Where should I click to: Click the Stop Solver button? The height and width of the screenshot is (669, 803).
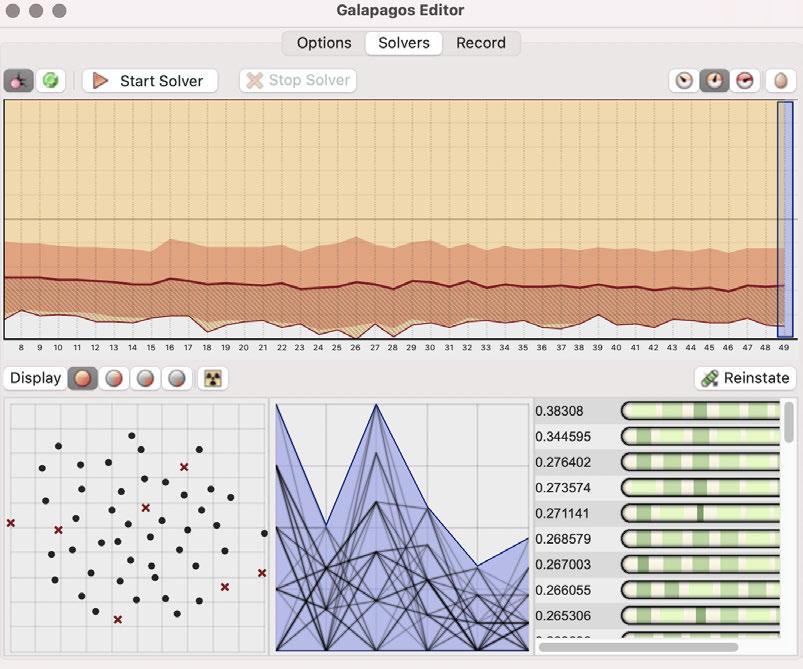(x=298, y=80)
